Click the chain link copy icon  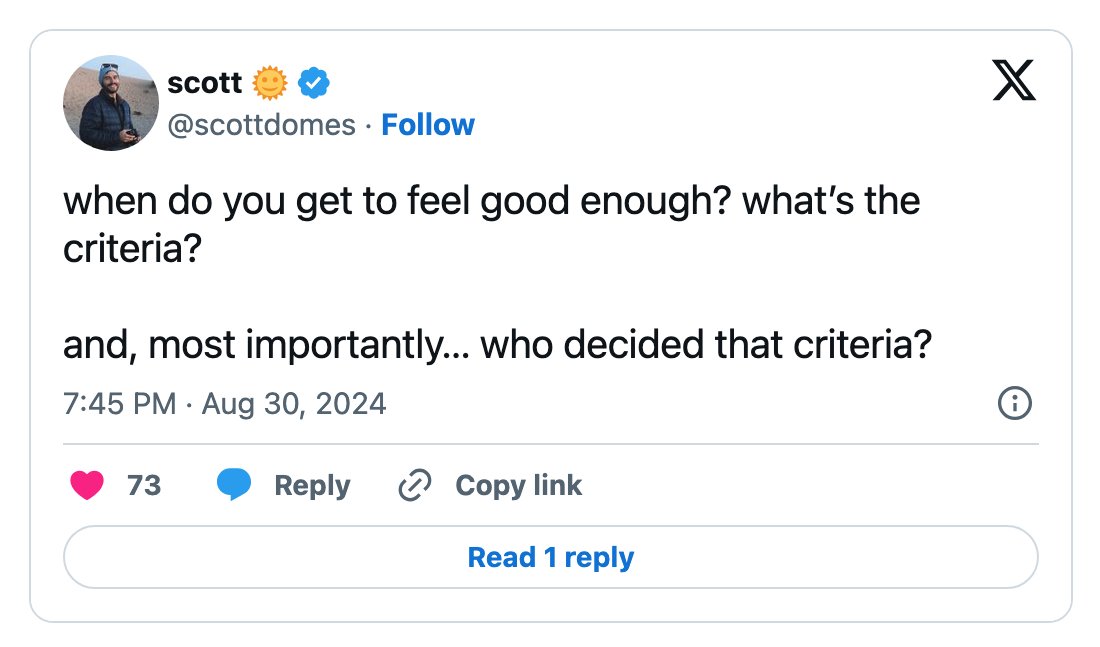click(x=415, y=486)
